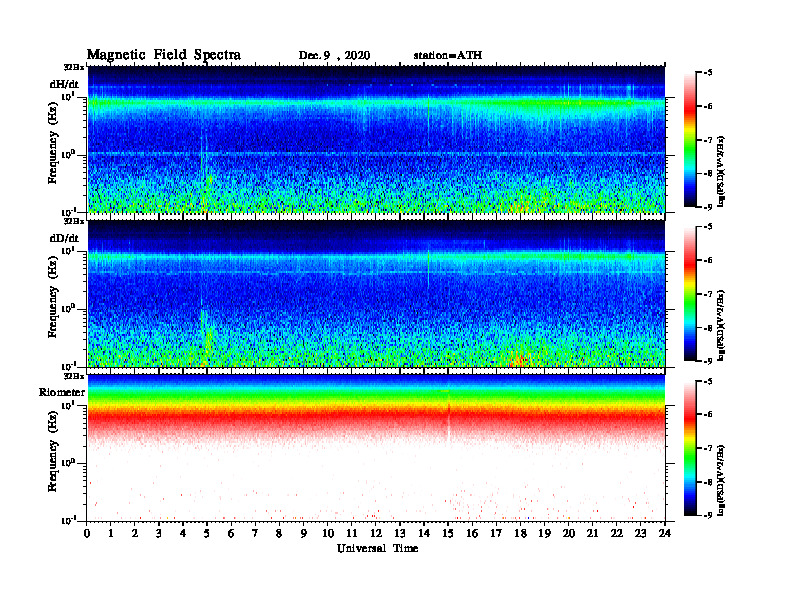This screenshot has height=612, width=792.
Task: Click the "dD/dt" panel label
Action: point(64,238)
